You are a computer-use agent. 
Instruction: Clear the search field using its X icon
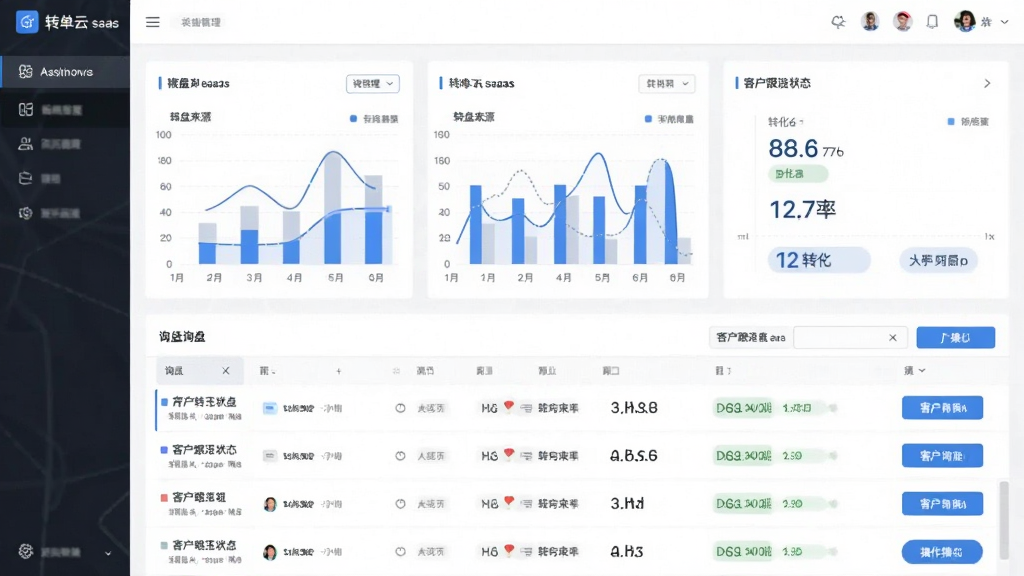893,338
